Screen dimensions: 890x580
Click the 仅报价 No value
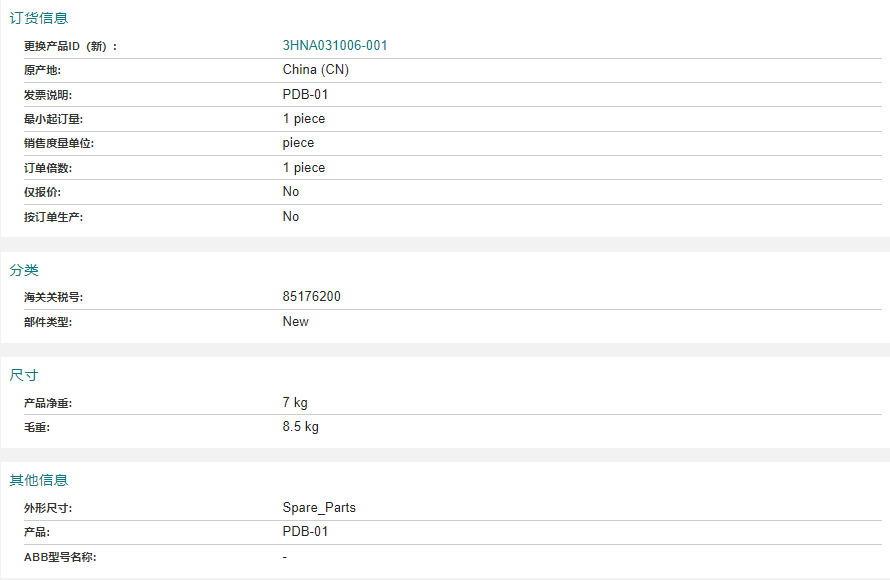pyautogui.click(x=291, y=191)
